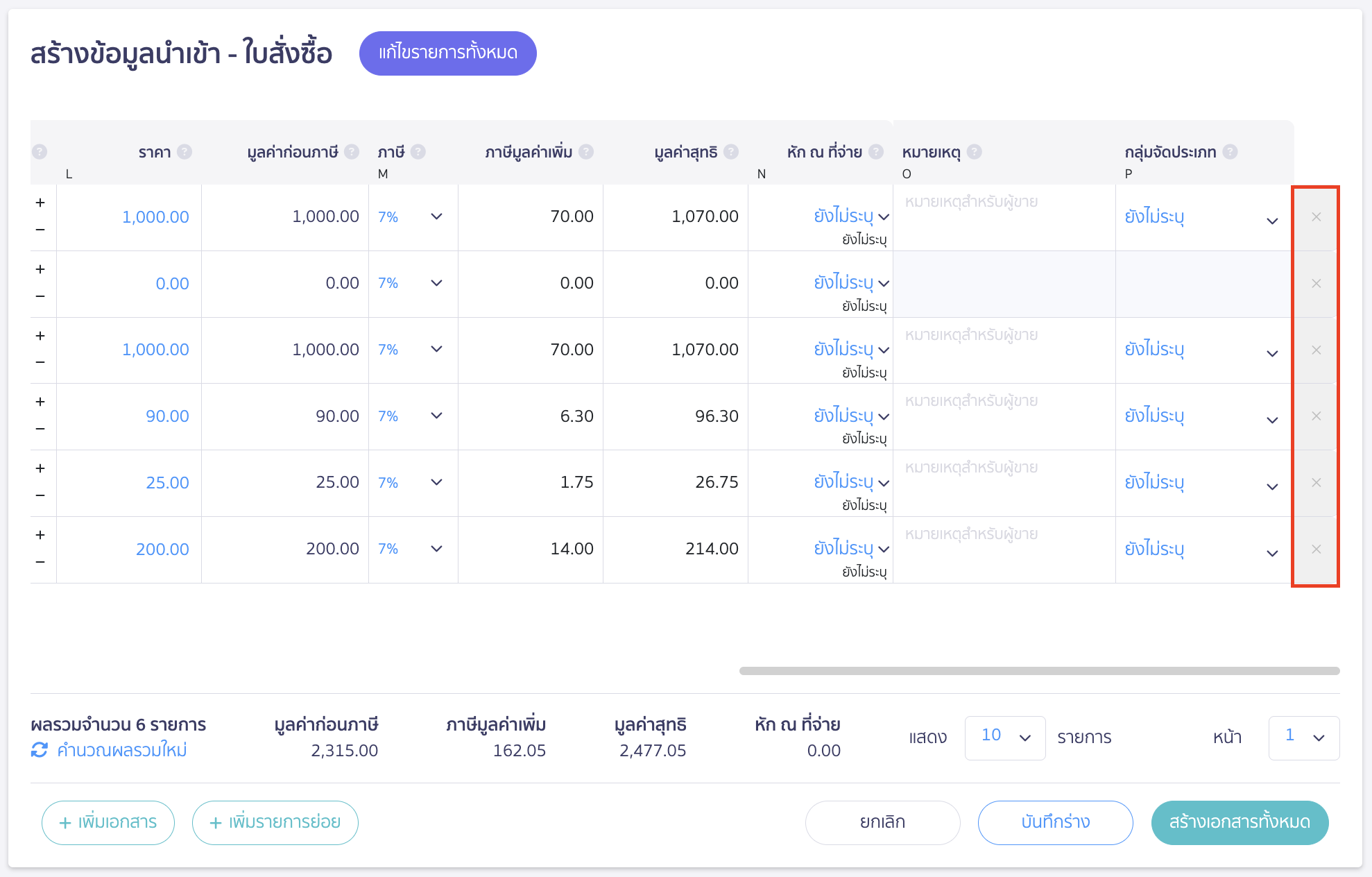Screen dimensions: 1372x877
Task: Open the help tooltip for ราคา column
Action: coord(185,151)
